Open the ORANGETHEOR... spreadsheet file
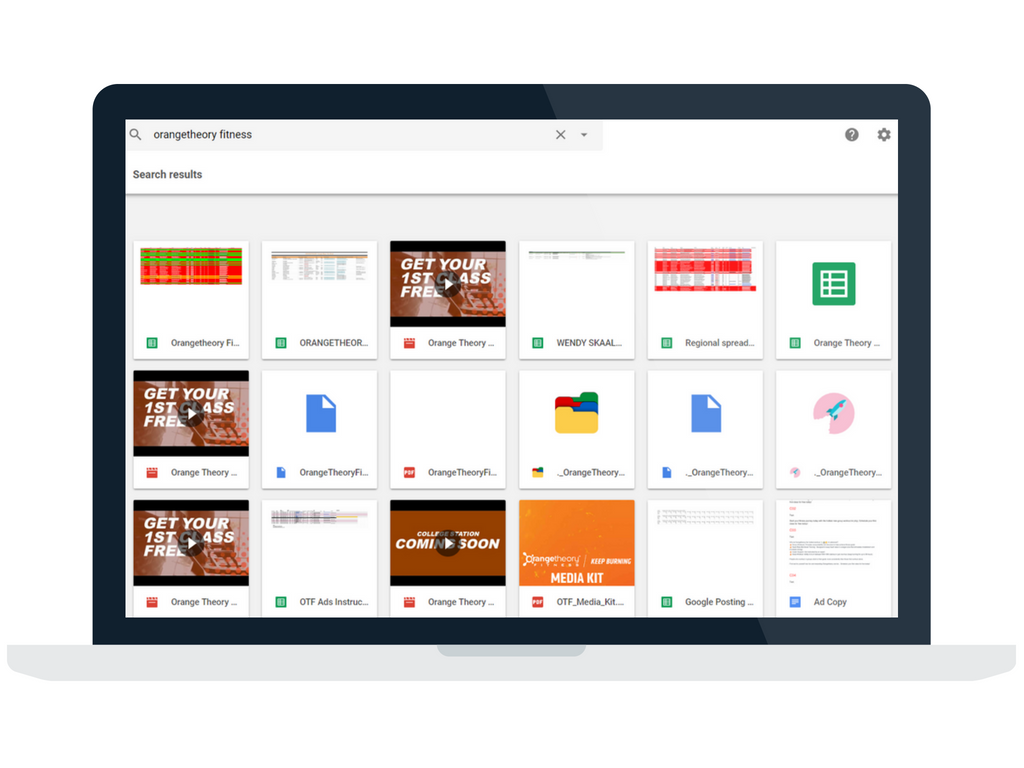 point(319,300)
